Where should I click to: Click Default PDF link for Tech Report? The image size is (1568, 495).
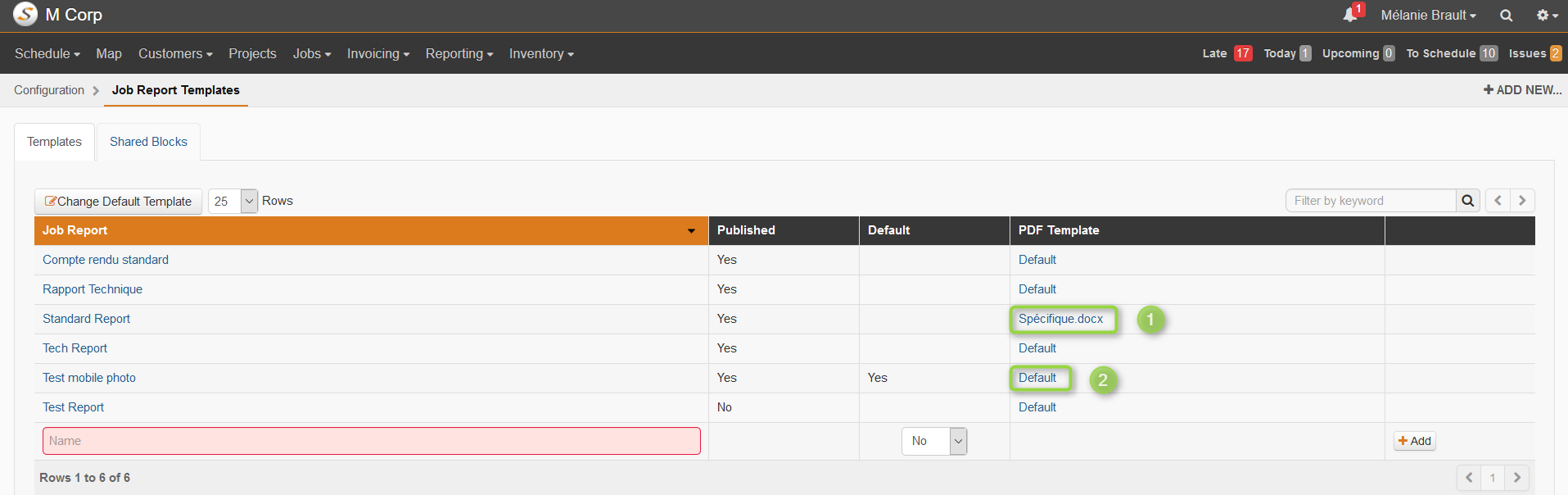pyautogui.click(x=1037, y=348)
